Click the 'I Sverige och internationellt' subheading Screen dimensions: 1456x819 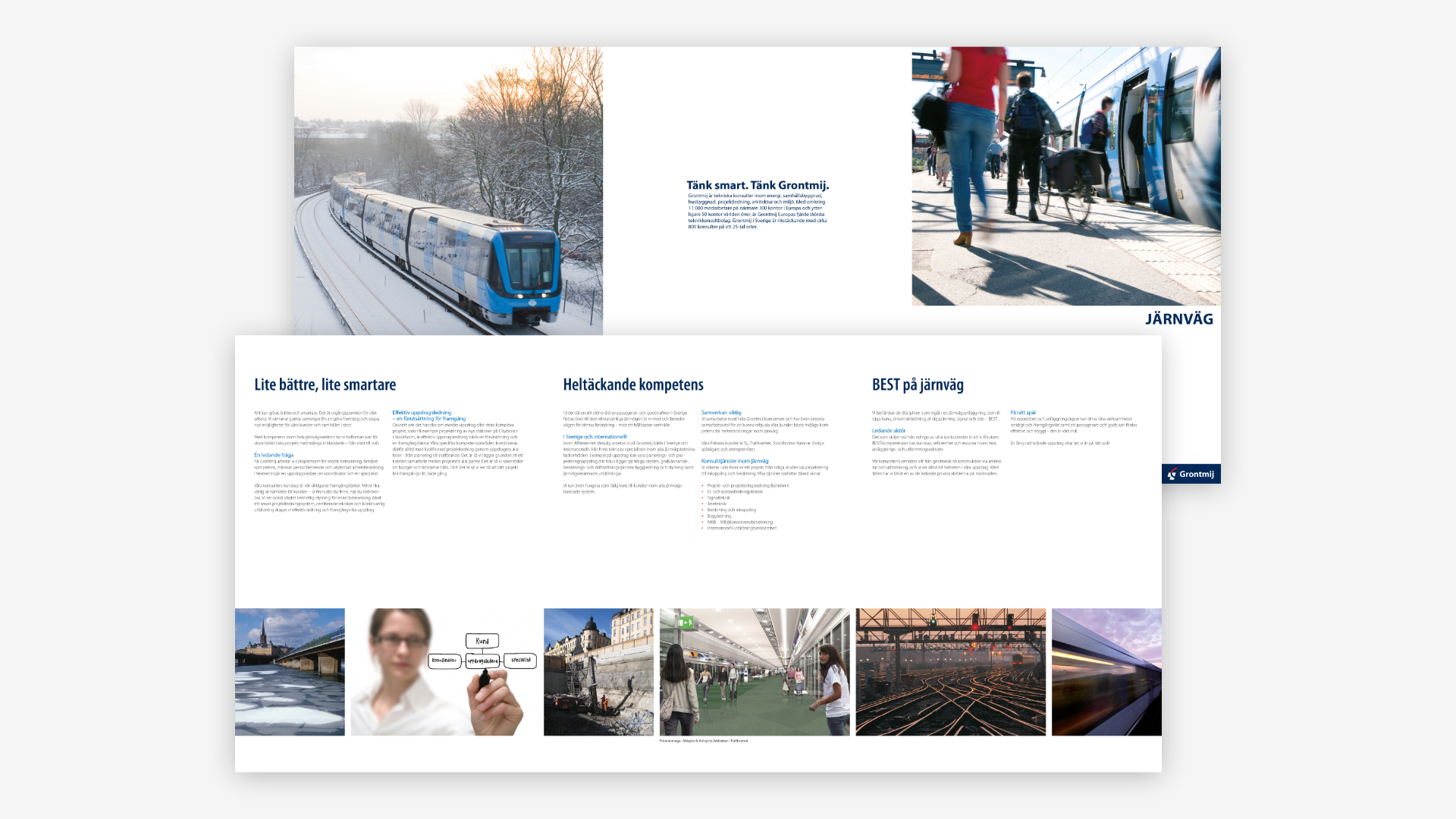(595, 437)
